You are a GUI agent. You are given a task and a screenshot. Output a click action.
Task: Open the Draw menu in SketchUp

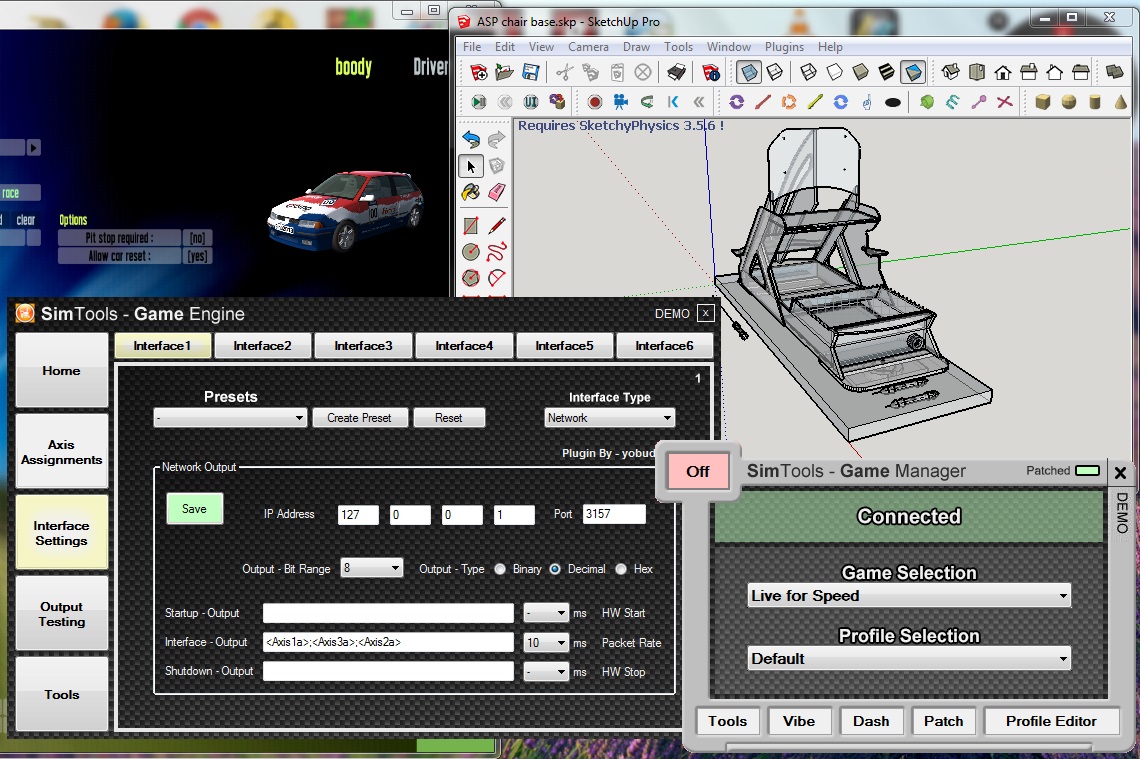[x=636, y=47]
